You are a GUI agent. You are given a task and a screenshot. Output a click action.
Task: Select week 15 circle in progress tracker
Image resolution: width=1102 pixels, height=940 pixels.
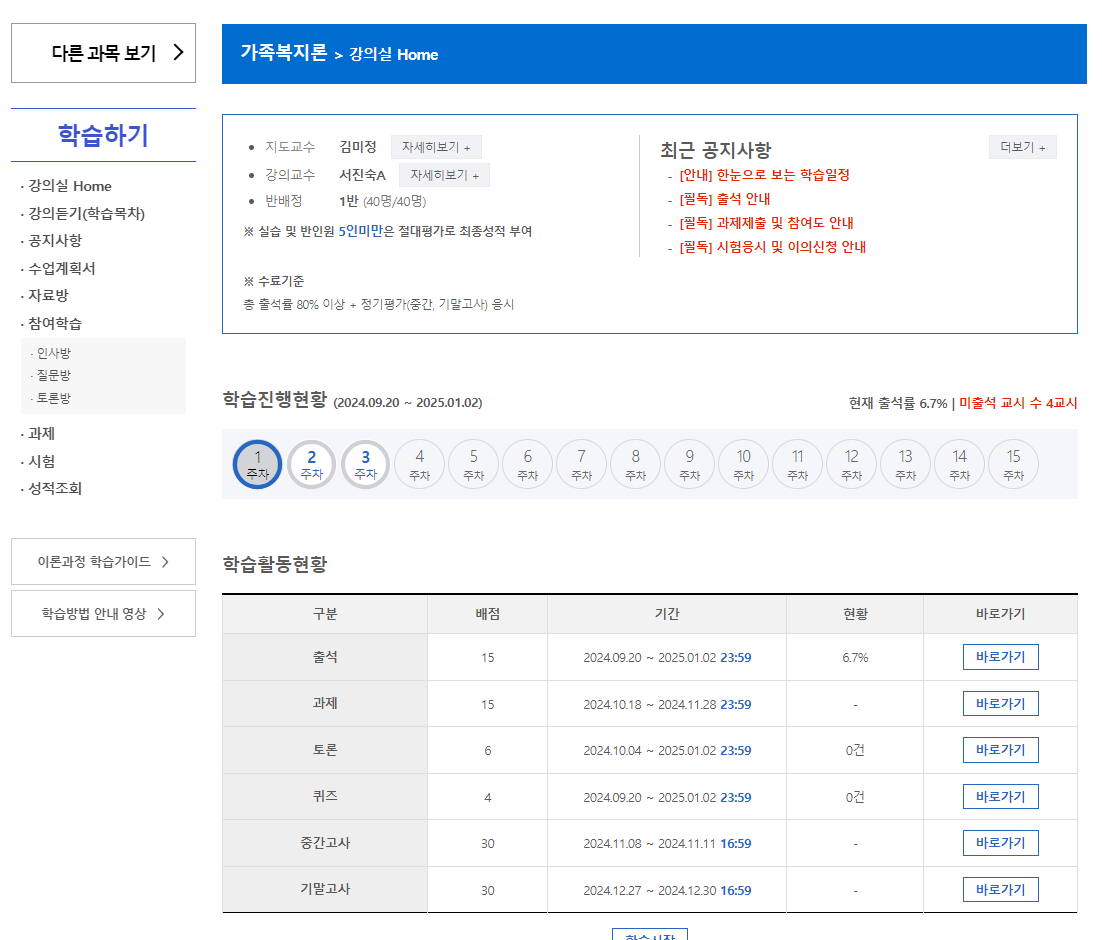[x=1013, y=465]
